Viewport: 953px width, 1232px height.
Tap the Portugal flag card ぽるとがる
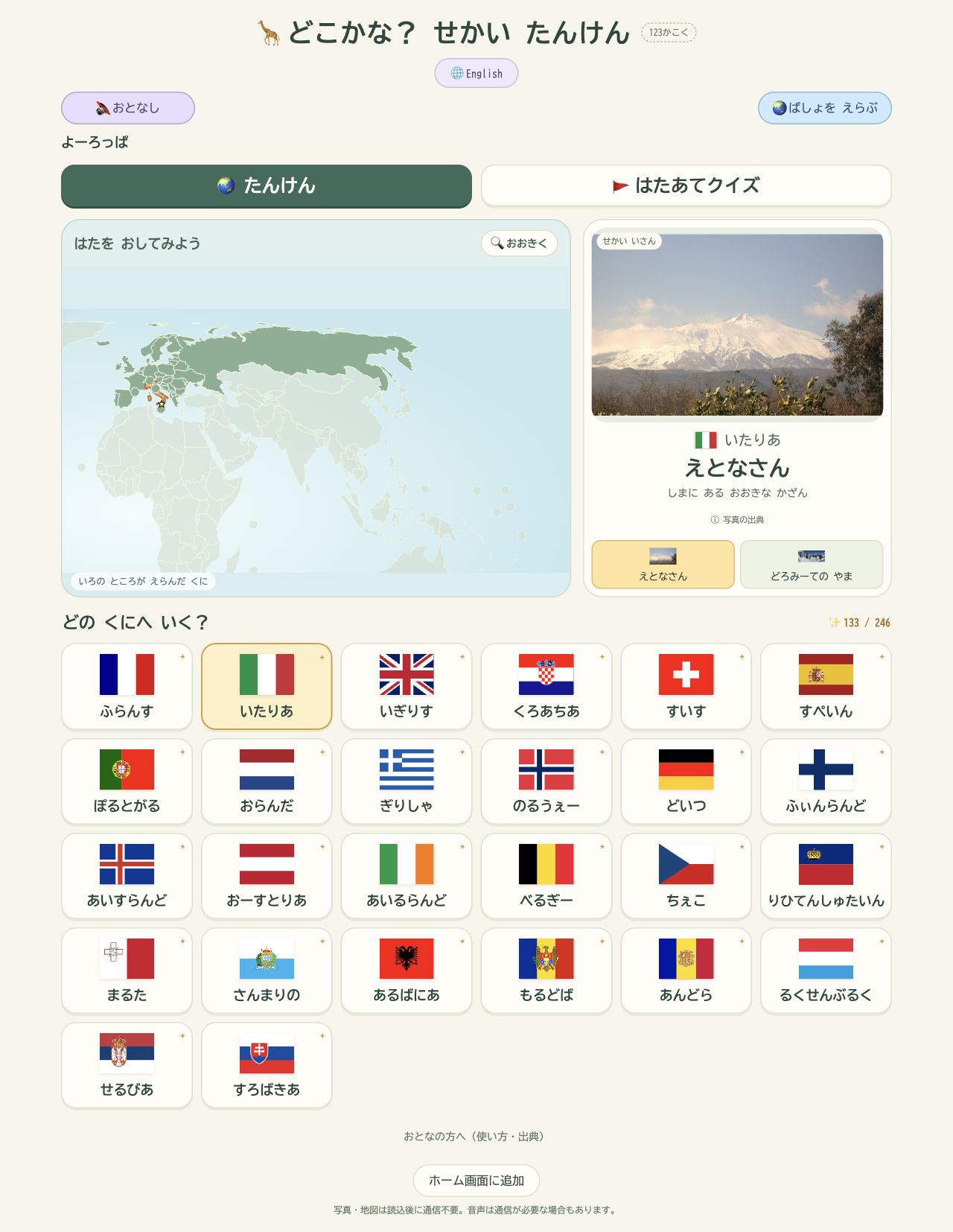point(127,781)
